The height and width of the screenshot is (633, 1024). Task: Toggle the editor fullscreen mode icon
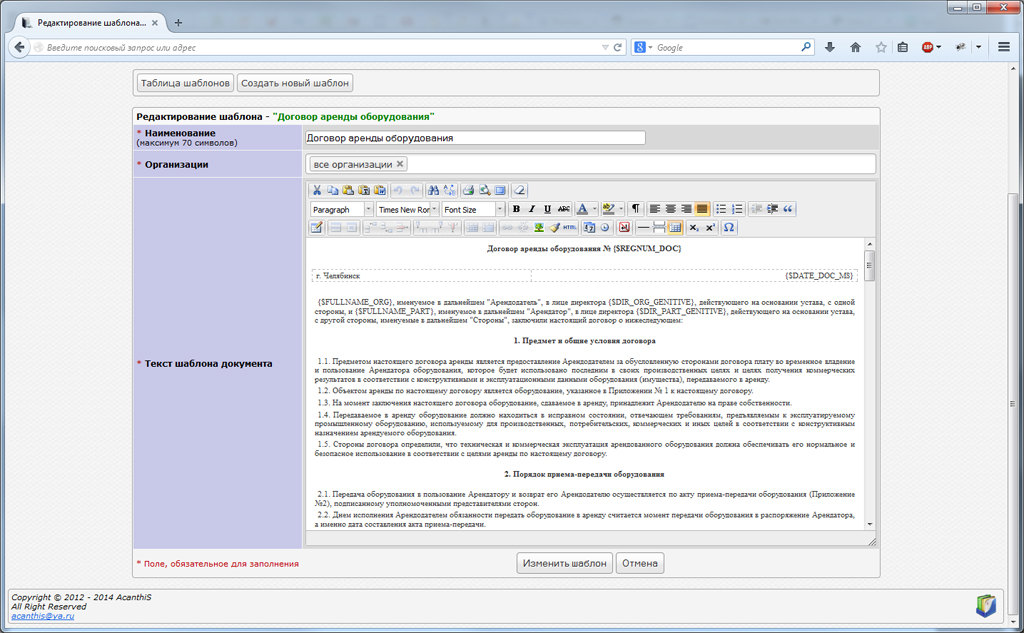500,190
